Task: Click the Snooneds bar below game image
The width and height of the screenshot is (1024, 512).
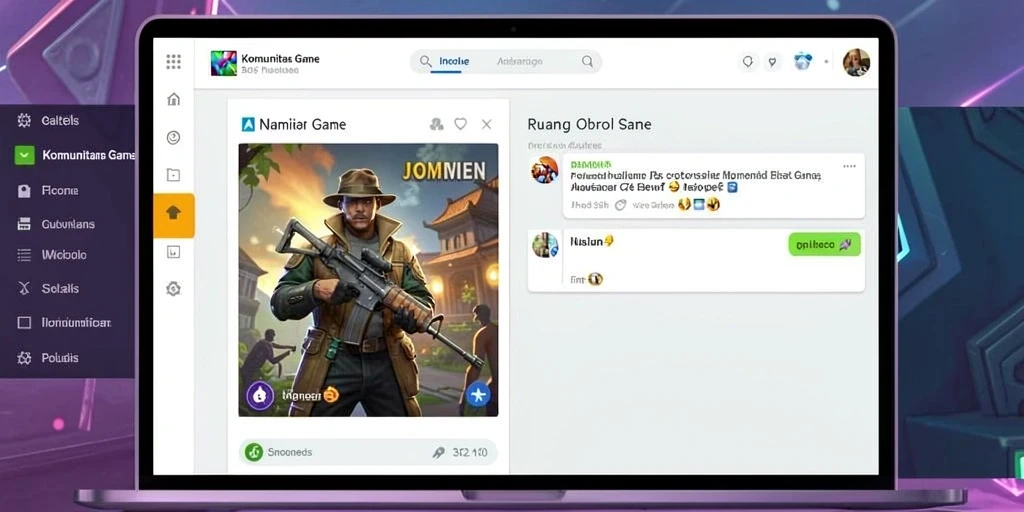Action: pos(368,452)
